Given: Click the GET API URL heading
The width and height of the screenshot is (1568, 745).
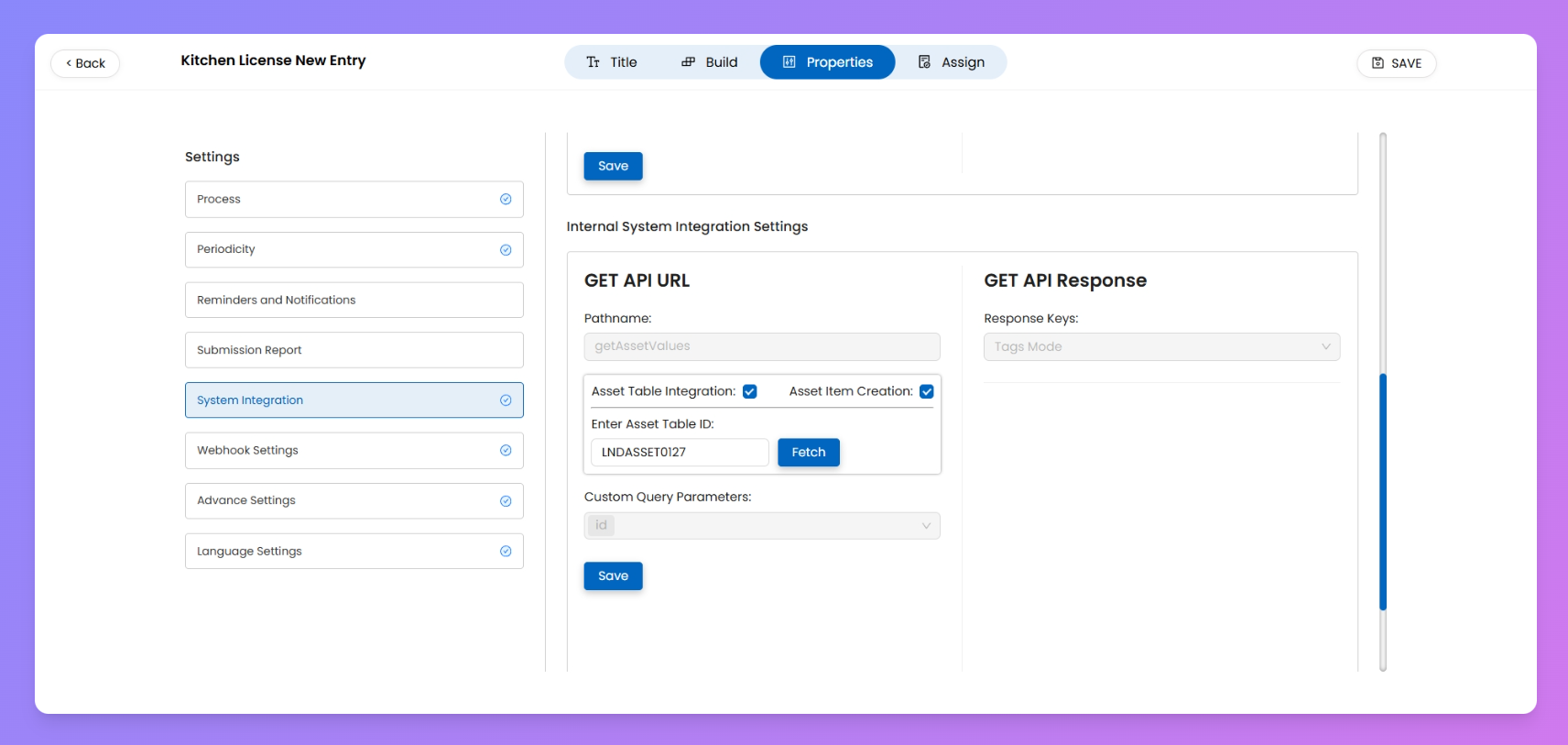Looking at the screenshot, I should [637, 280].
